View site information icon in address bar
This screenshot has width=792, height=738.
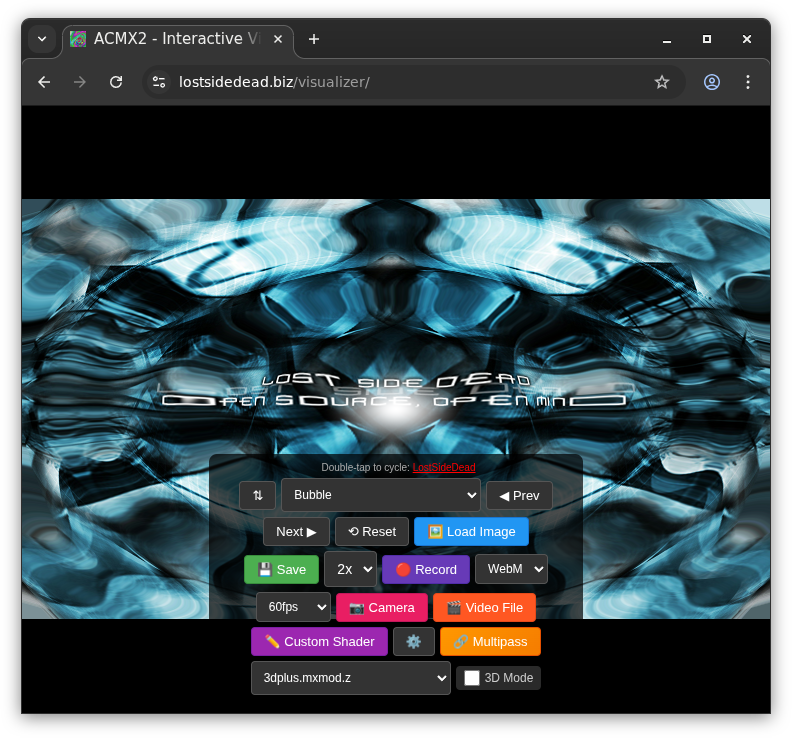click(159, 82)
